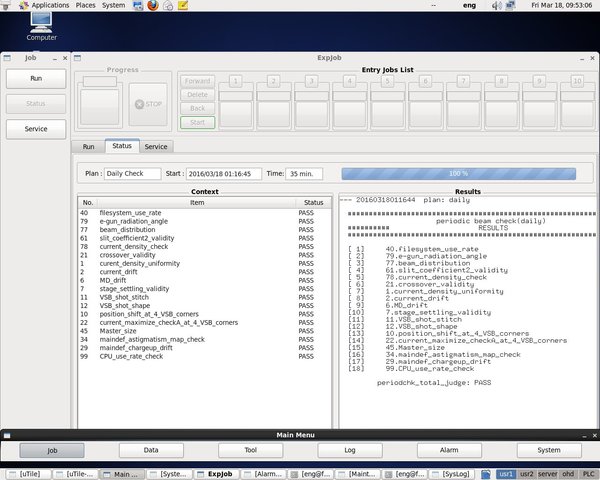Select the filesystem_use_rate row
The width and height of the screenshot is (600, 480).
pyautogui.click(x=205, y=213)
